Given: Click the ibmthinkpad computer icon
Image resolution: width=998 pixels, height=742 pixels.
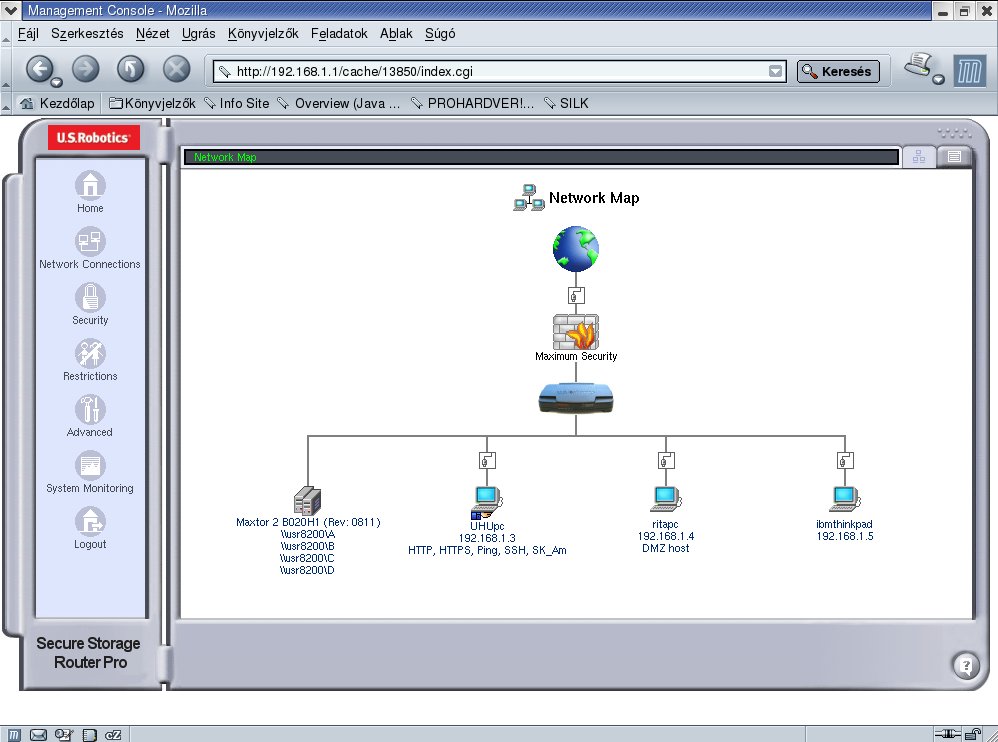Looking at the screenshot, I should coord(845,499).
